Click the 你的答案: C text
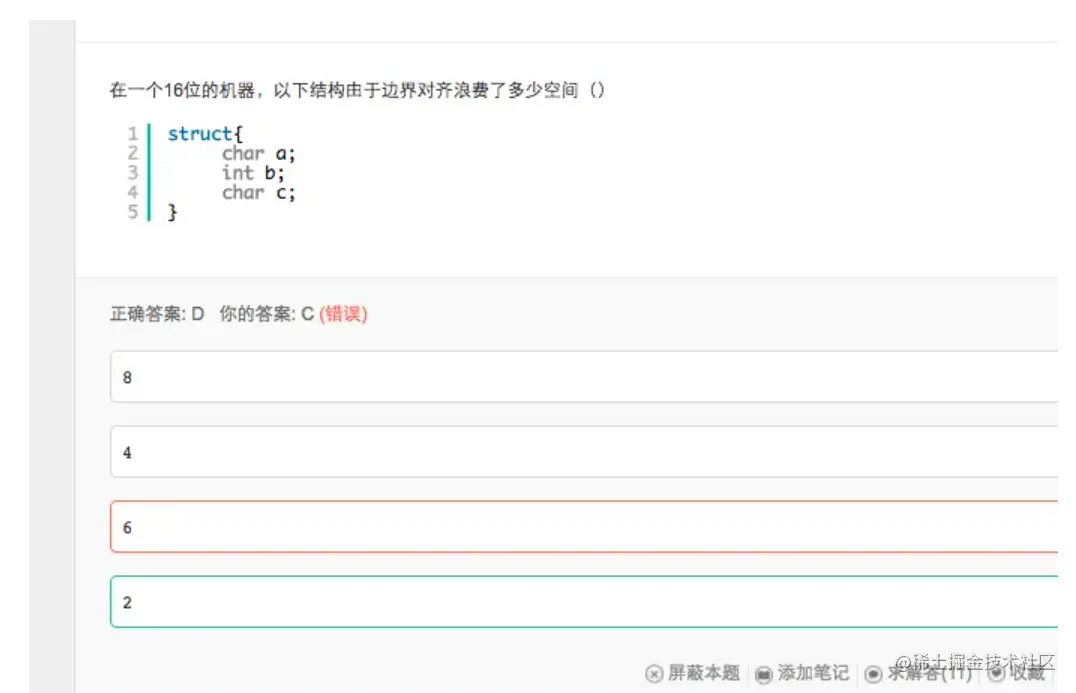 point(266,314)
